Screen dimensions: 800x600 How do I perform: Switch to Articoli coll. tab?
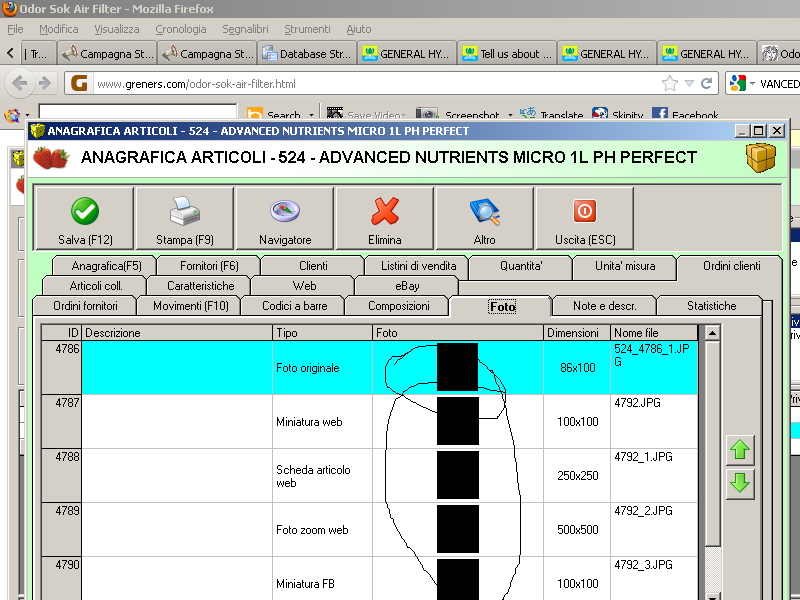click(x=96, y=286)
